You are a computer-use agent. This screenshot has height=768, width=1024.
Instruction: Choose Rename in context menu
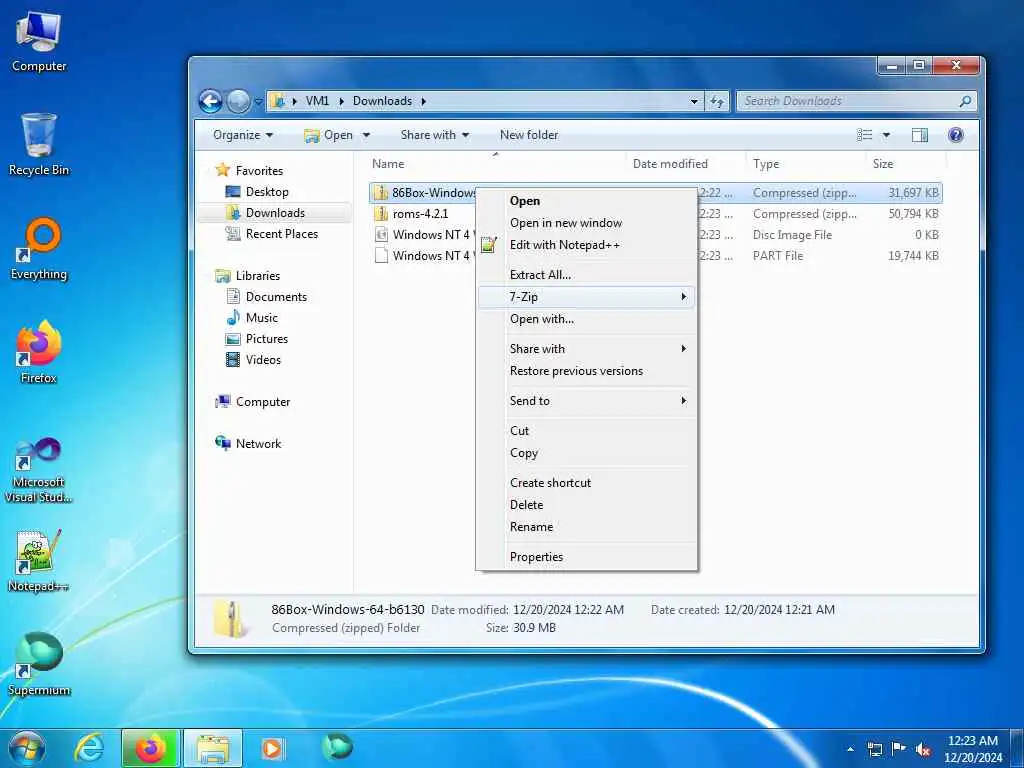(586, 527)
